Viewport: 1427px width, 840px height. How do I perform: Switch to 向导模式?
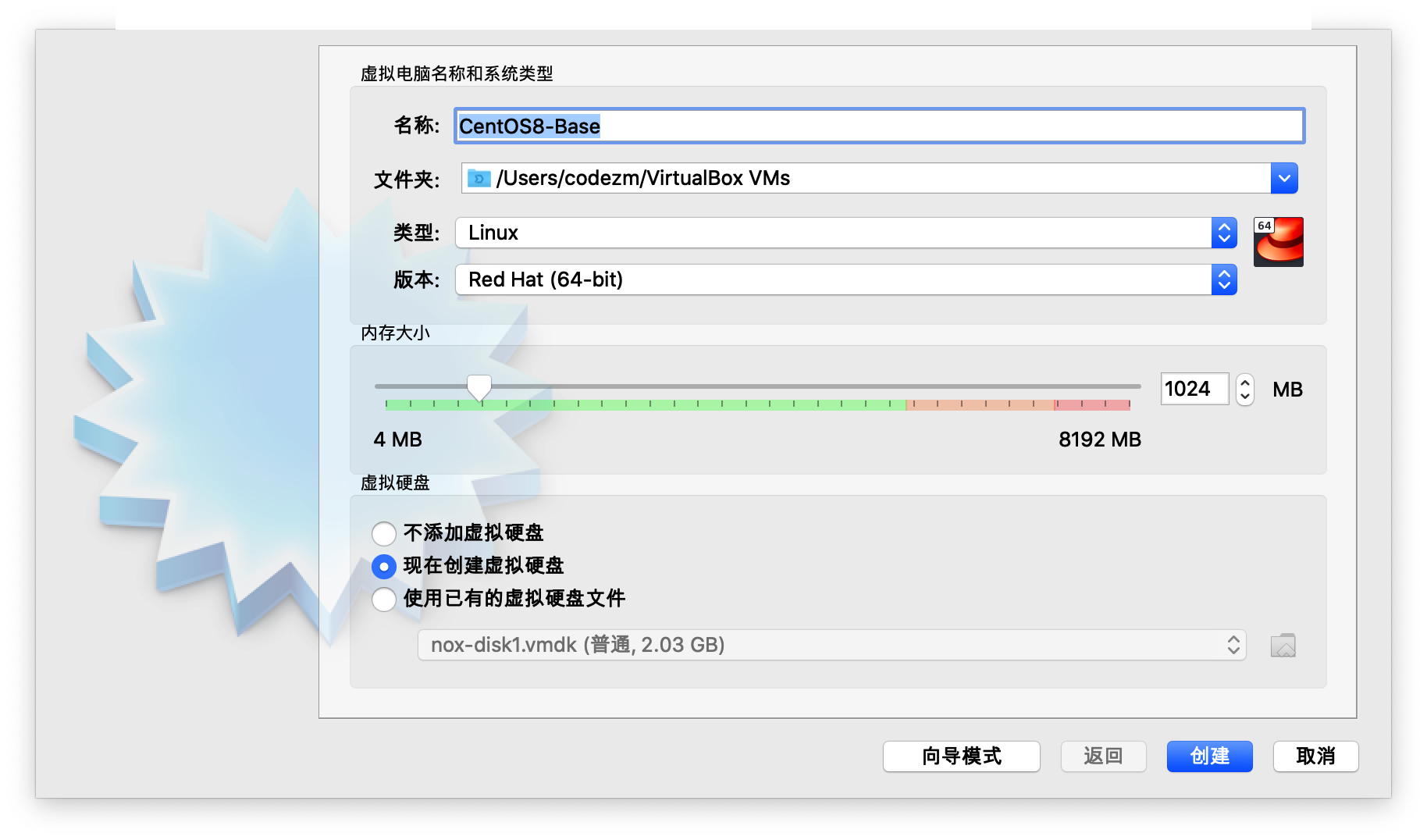click(x=961, y=756)
